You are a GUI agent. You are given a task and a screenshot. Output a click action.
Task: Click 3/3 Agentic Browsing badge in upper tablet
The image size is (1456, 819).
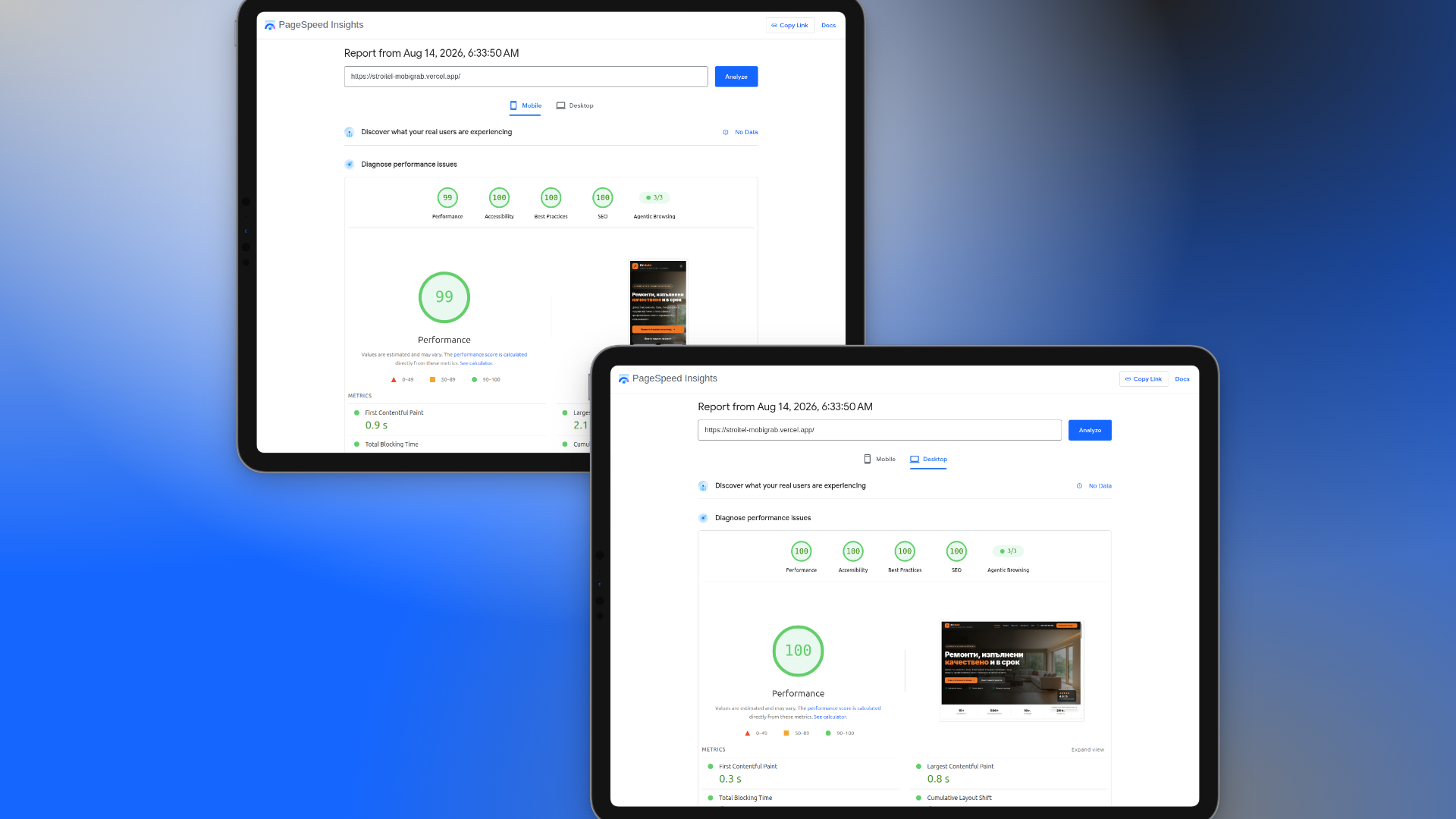(654, 197)
